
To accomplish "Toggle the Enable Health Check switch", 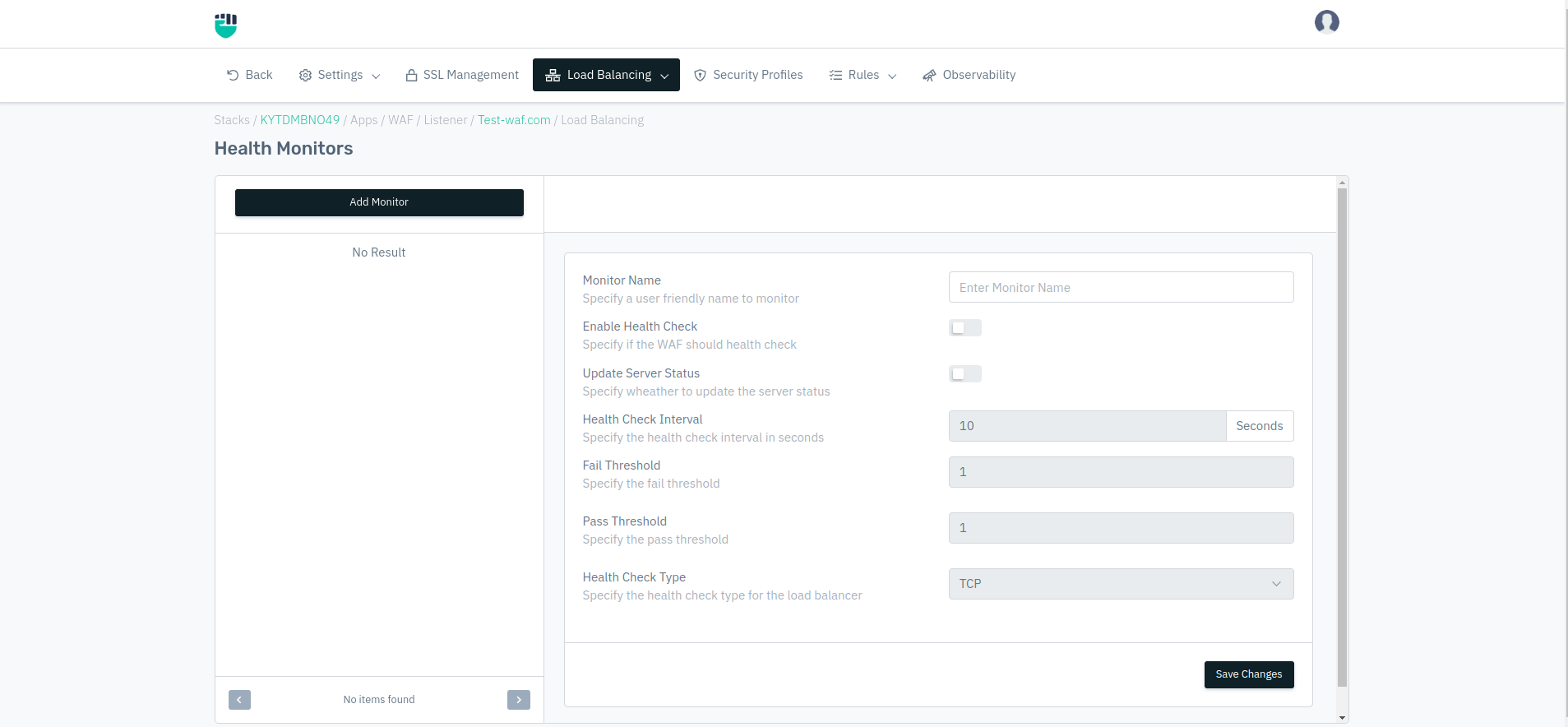I will coord(964,328).
